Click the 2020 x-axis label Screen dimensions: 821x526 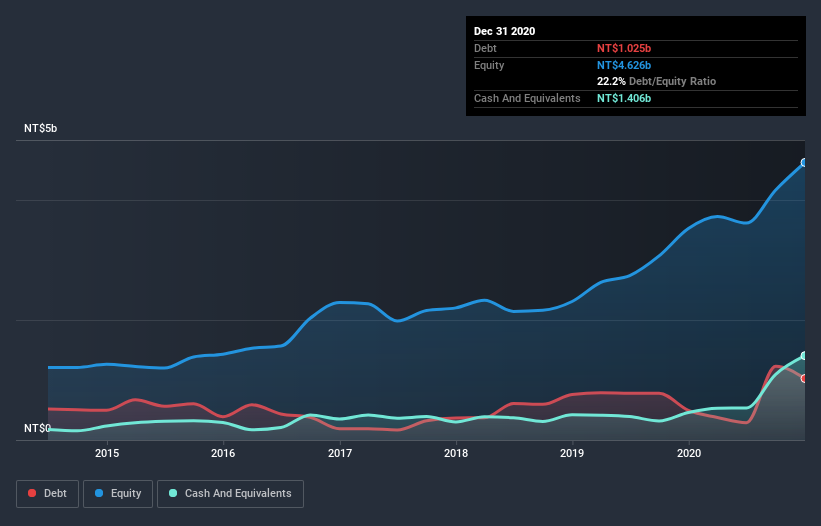click(689, 453)
